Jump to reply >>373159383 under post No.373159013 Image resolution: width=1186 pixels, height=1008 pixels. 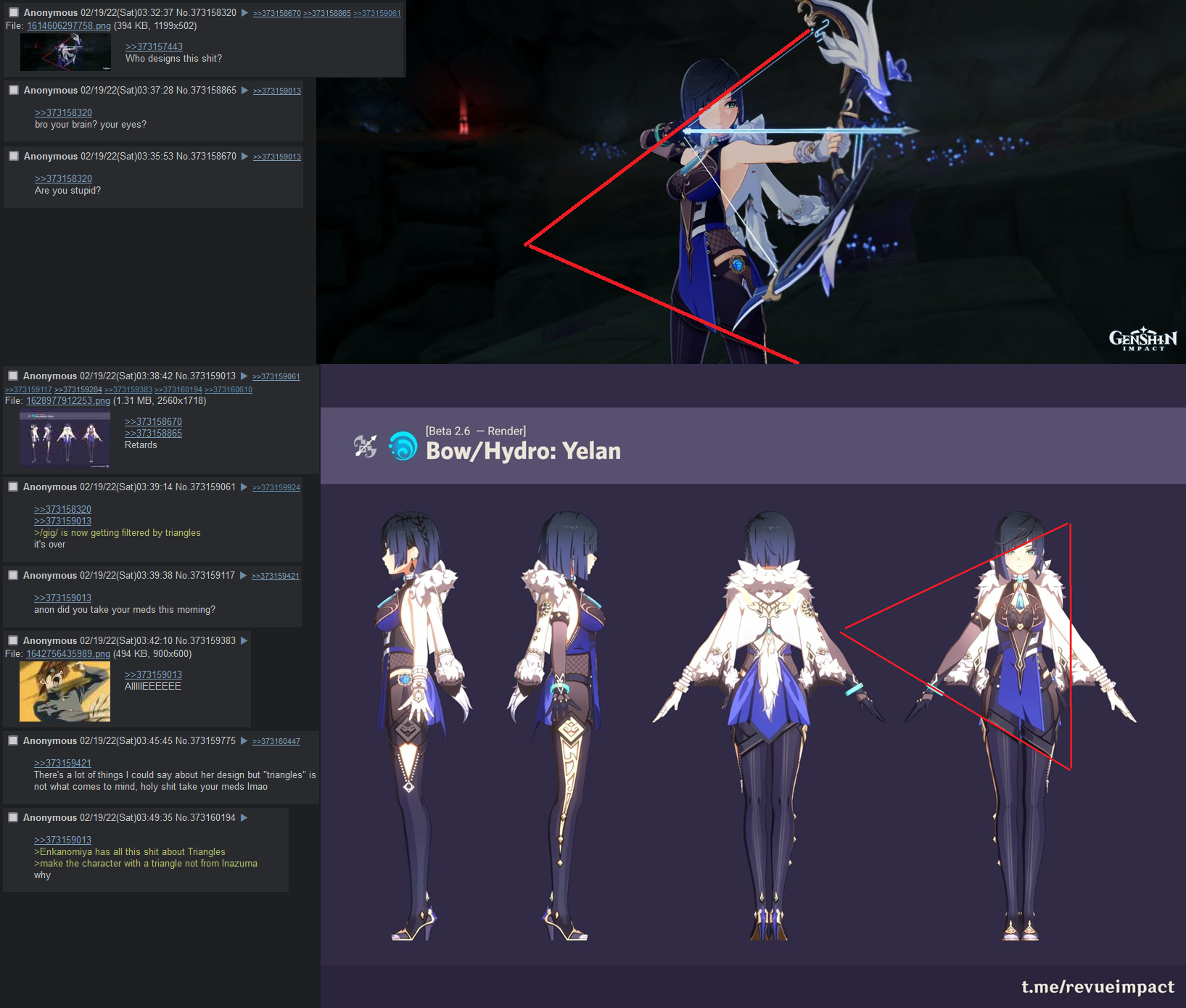point(128,390)
